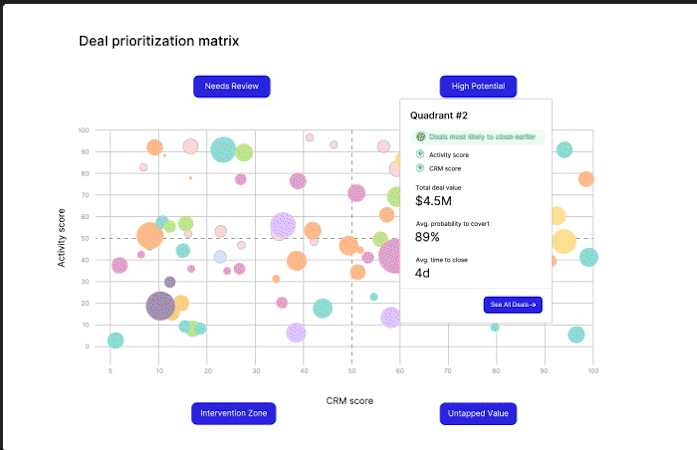
Task: Select the green bubble beside the top teal bubble
Action: point(244,153)
